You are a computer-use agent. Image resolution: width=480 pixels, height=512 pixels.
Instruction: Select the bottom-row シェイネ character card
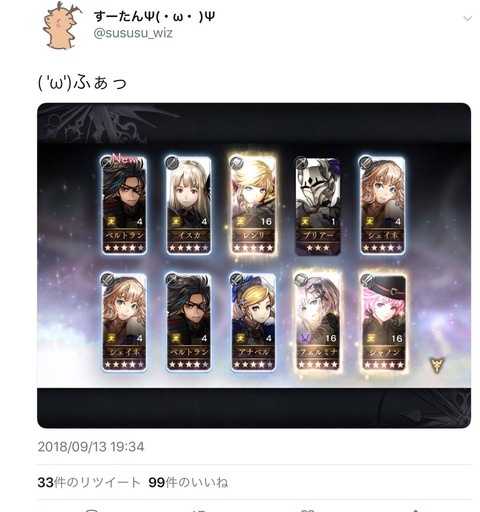pyautogui.click(x=124, y=322)
